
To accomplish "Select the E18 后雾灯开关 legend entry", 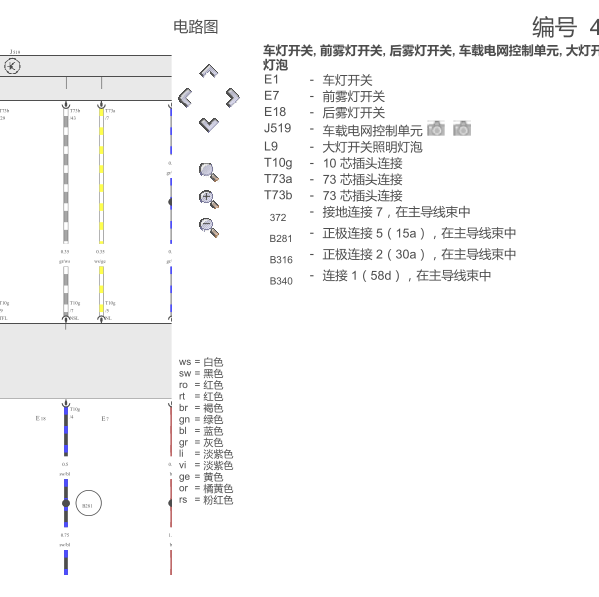I will coord(324,112).
